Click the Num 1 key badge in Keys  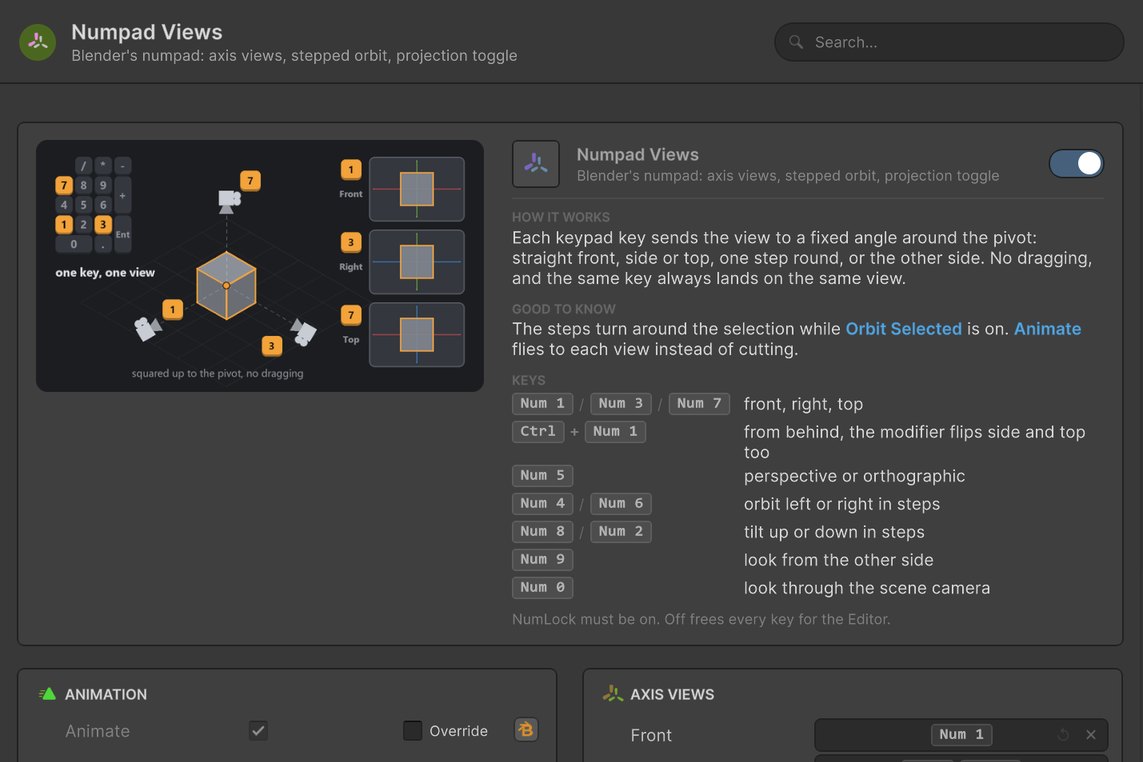point(542,403)
